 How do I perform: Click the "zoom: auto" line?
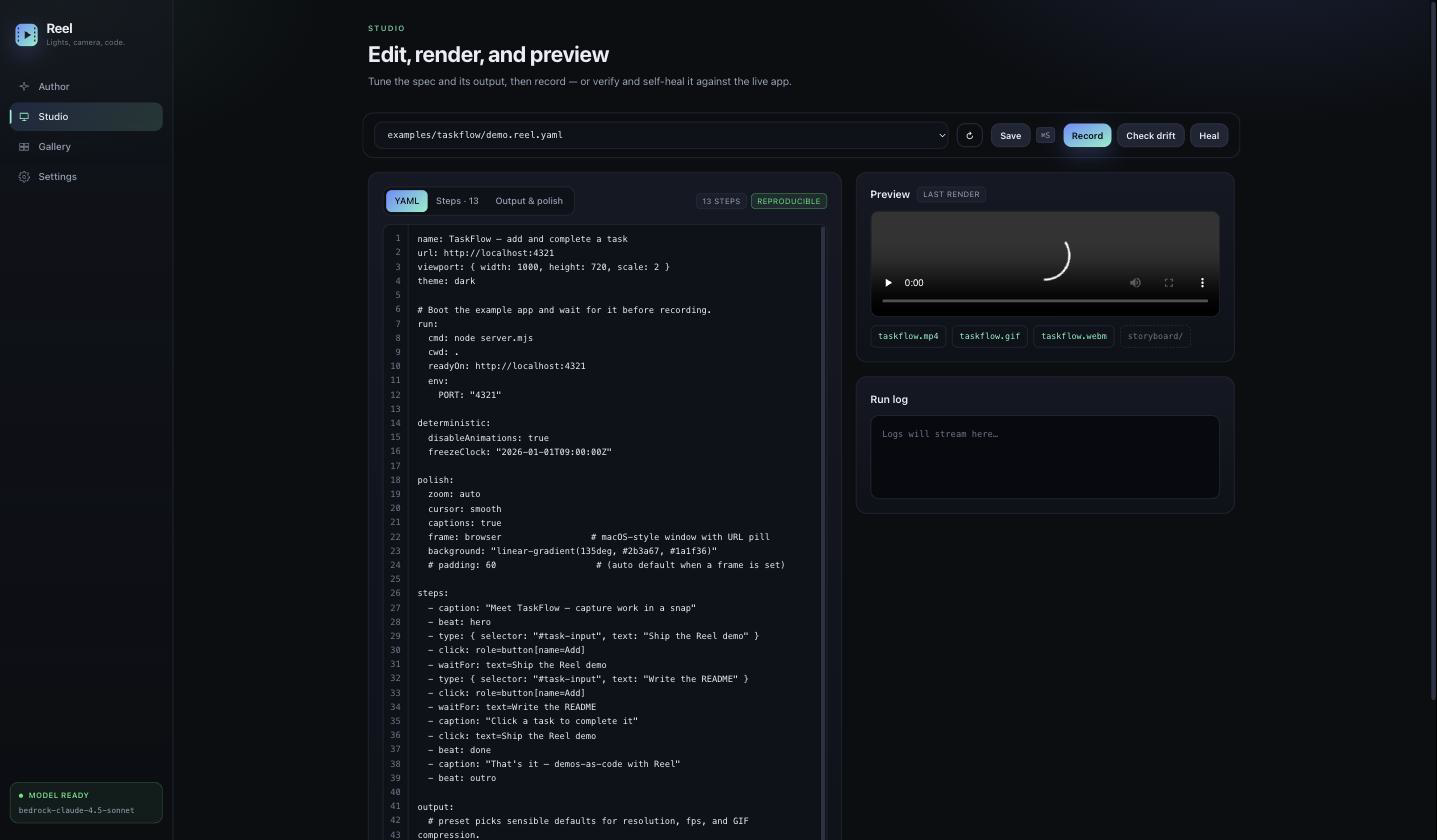[455, 494]
